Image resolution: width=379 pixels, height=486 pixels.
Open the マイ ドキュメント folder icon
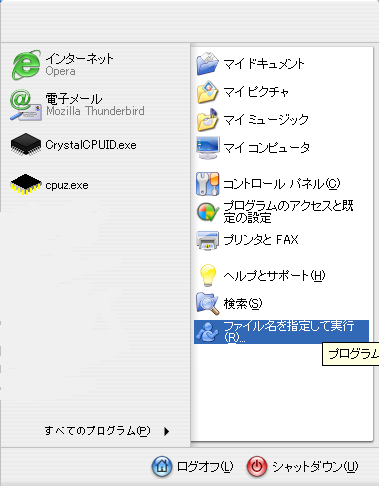tap(207, 64)
